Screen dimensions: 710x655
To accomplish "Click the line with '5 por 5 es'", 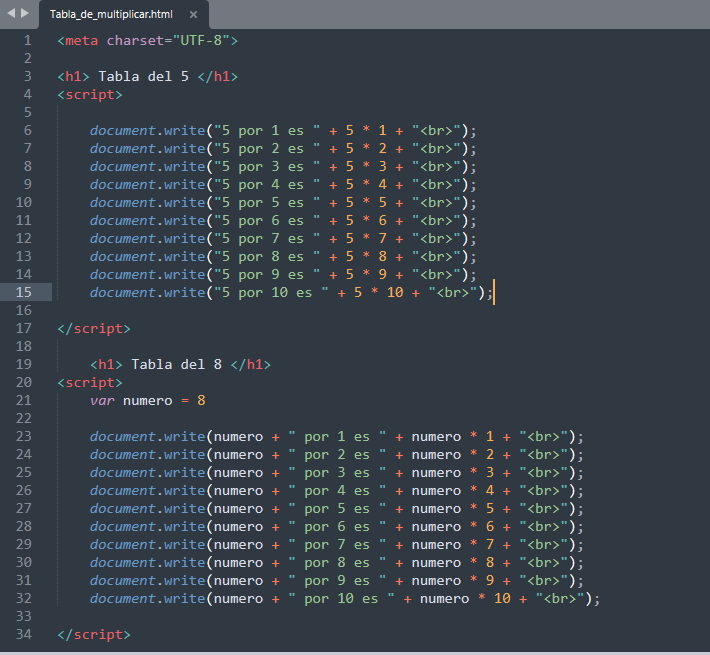I will click(283, 203).
